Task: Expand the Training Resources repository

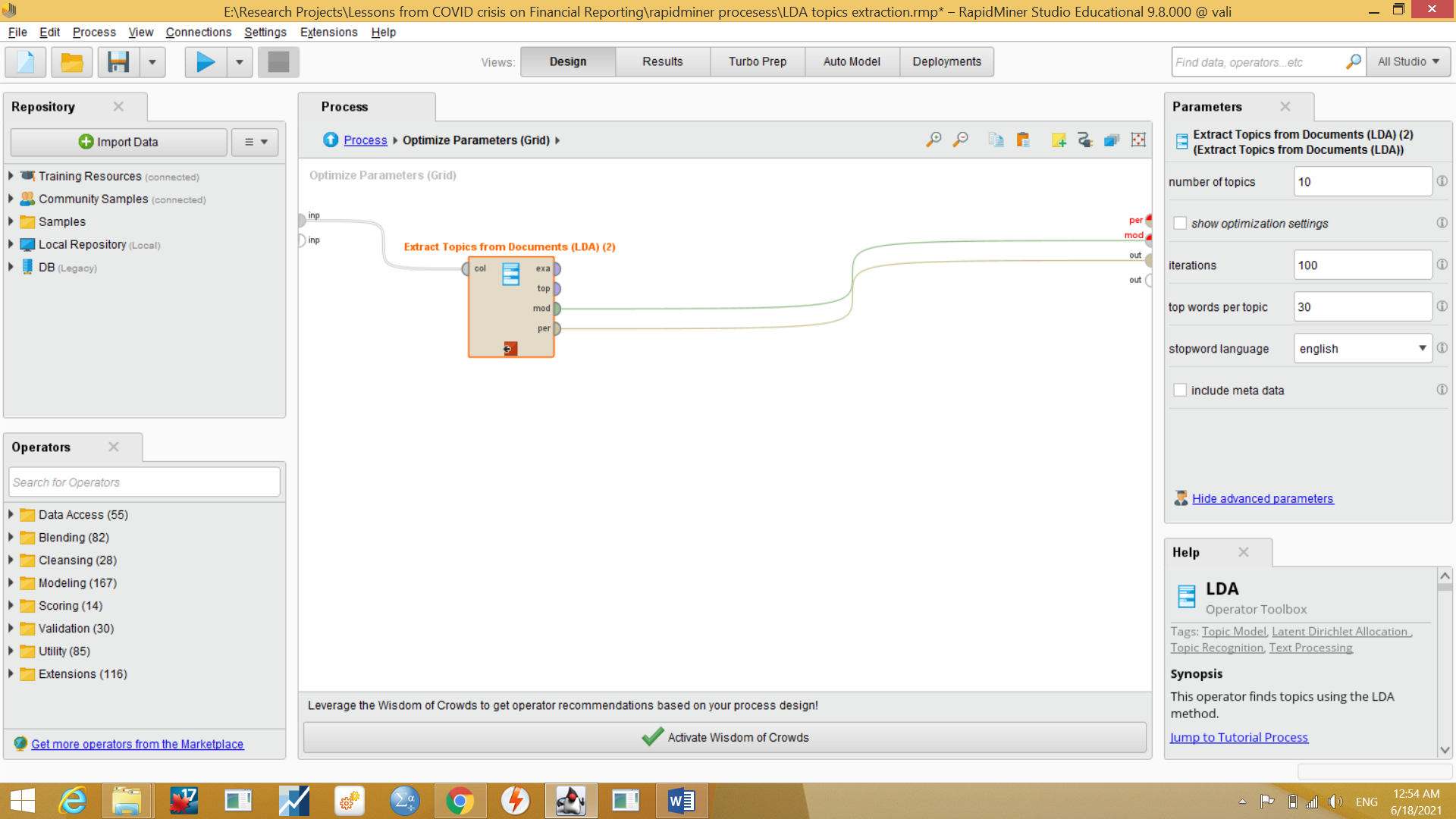Action: tap(11, 176)
